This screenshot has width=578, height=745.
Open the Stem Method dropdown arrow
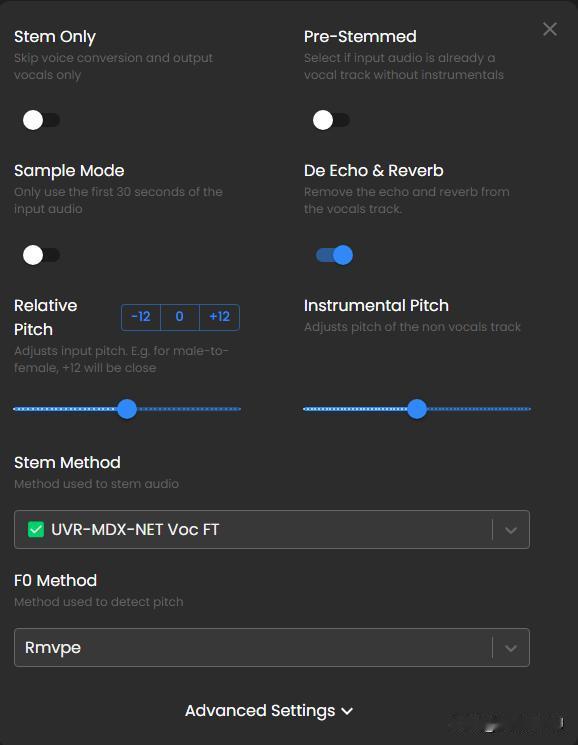click(511, 530)
